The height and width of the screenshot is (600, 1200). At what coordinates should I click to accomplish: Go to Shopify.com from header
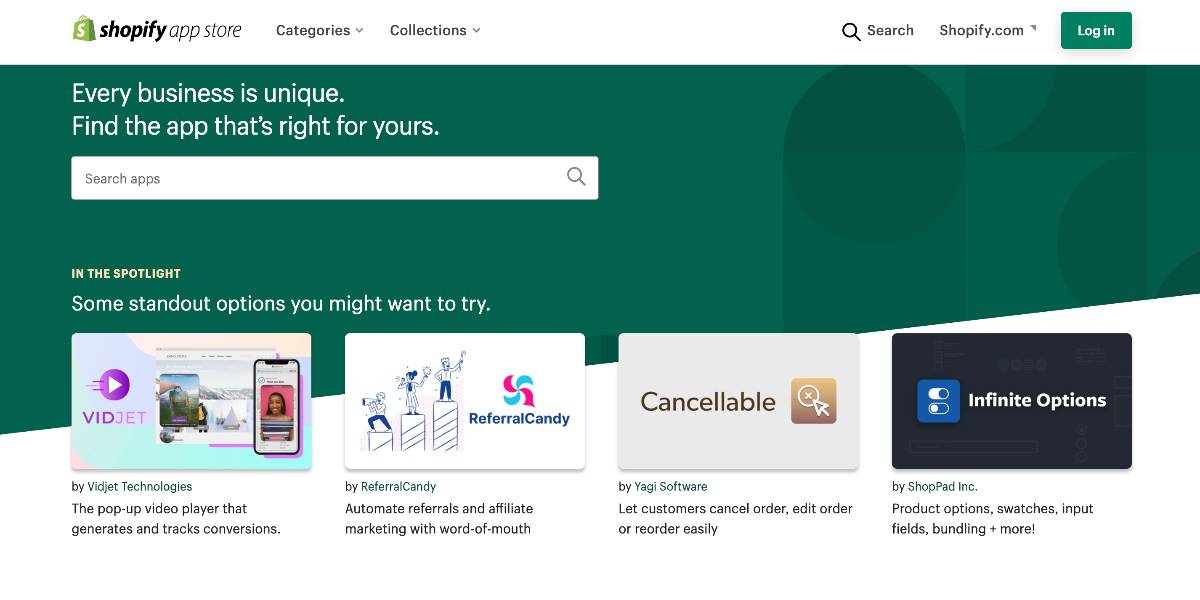click(987, 30)
